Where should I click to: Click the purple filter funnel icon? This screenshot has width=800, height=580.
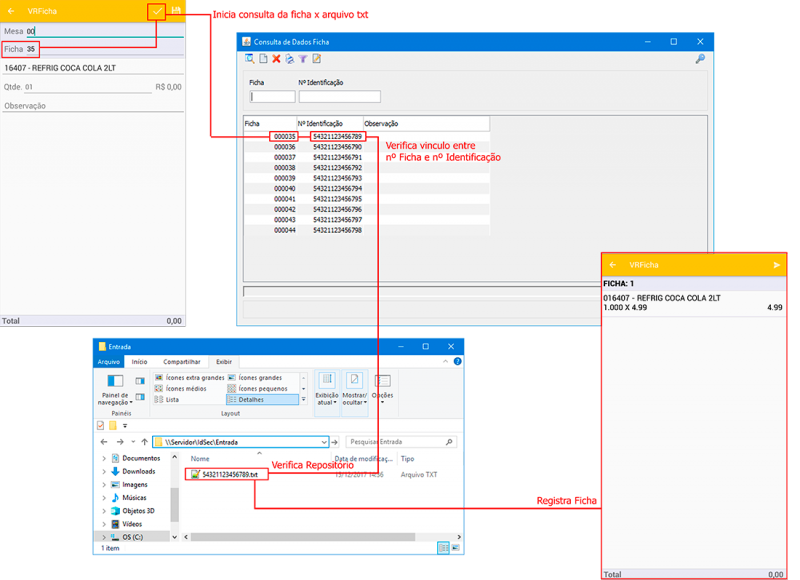[303, 59]
